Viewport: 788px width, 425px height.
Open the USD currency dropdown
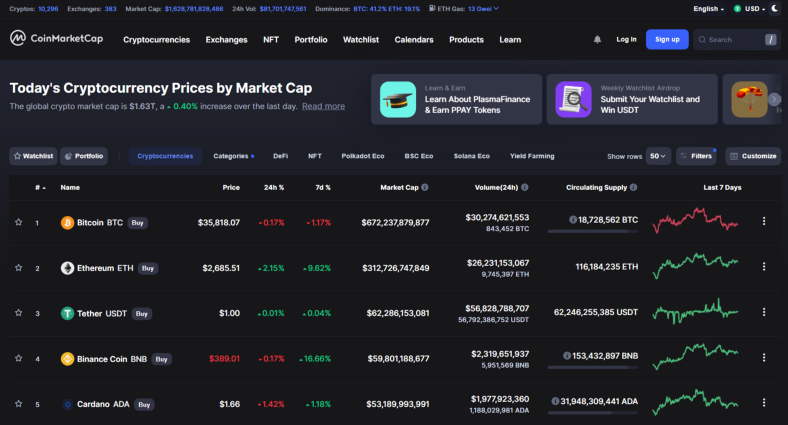749,9
